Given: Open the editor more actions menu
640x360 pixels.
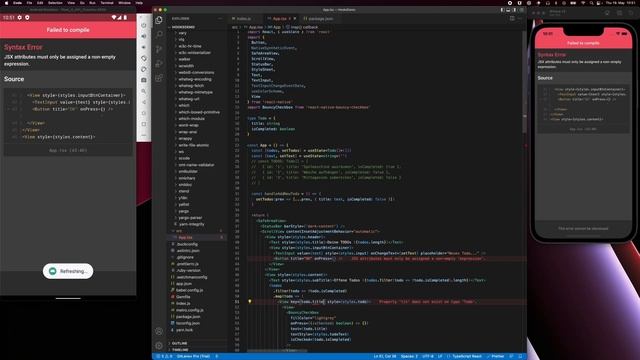Looking at the screenshot, I should (520, 18).
